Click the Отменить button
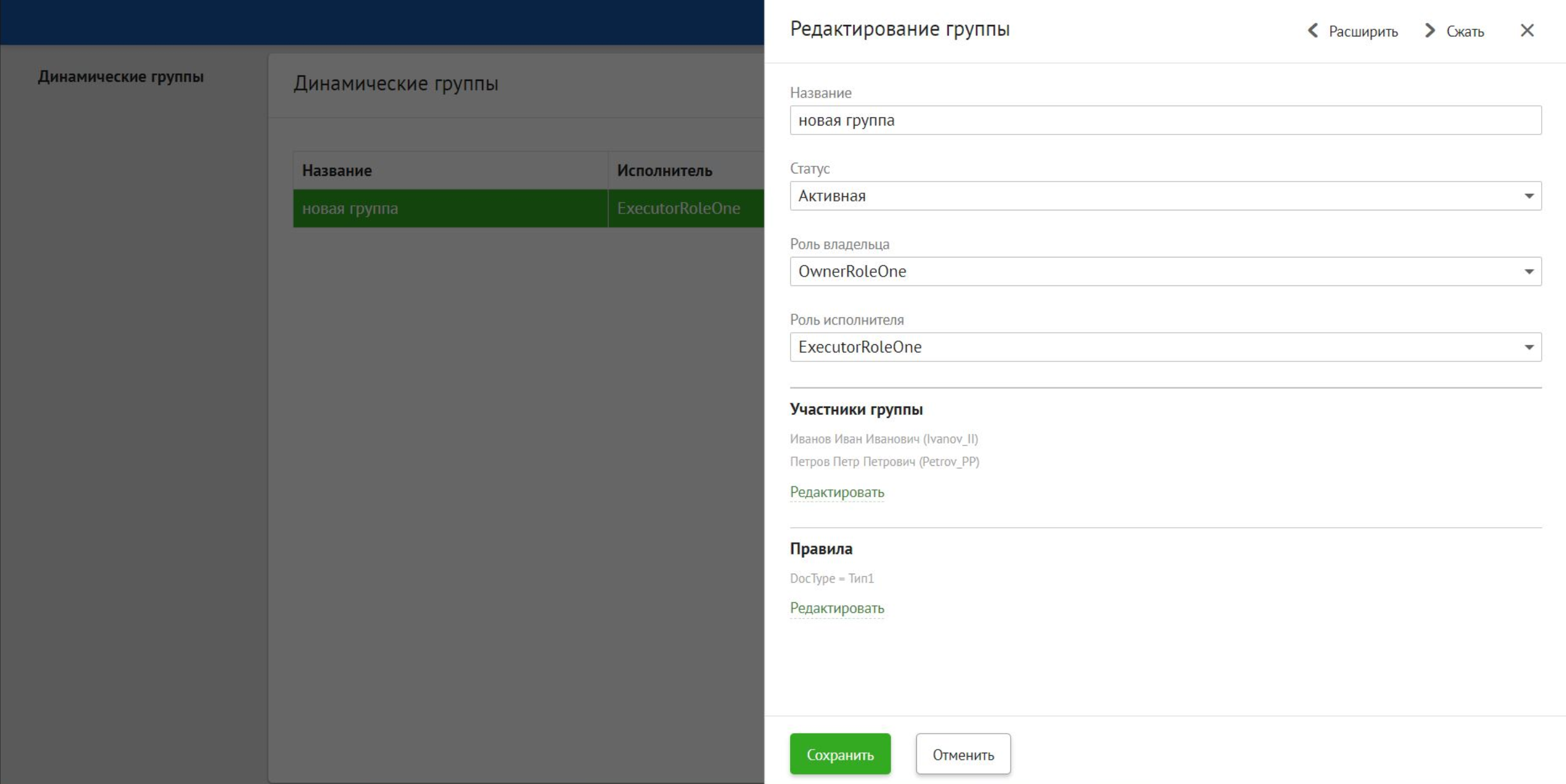 point(963,753)
